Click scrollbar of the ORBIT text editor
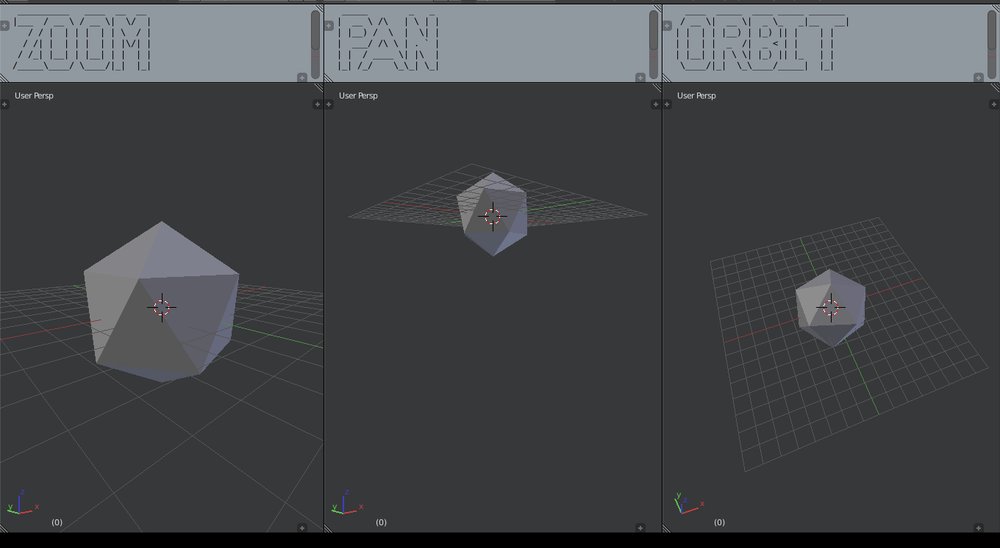The height and width of the screenshot is (548, 1000). [x=992, y=44]
